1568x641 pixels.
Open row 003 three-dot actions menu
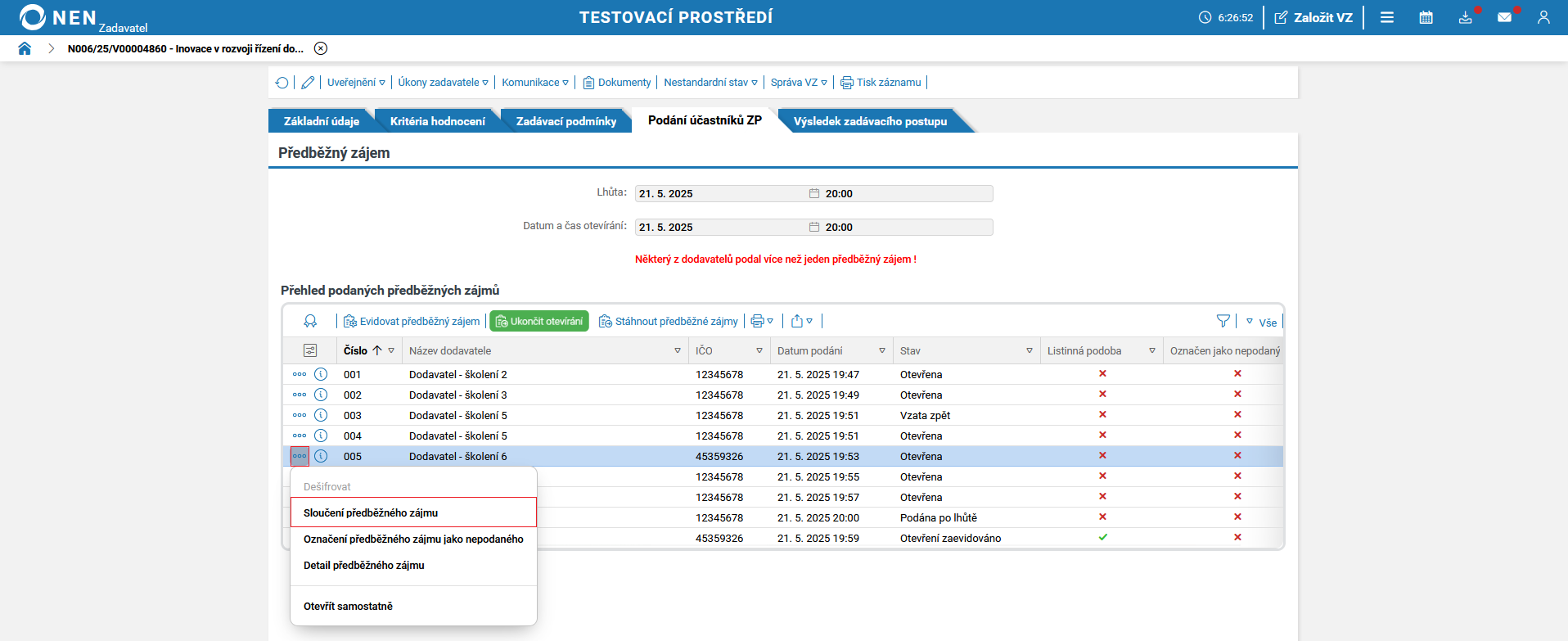click(300, 415)
